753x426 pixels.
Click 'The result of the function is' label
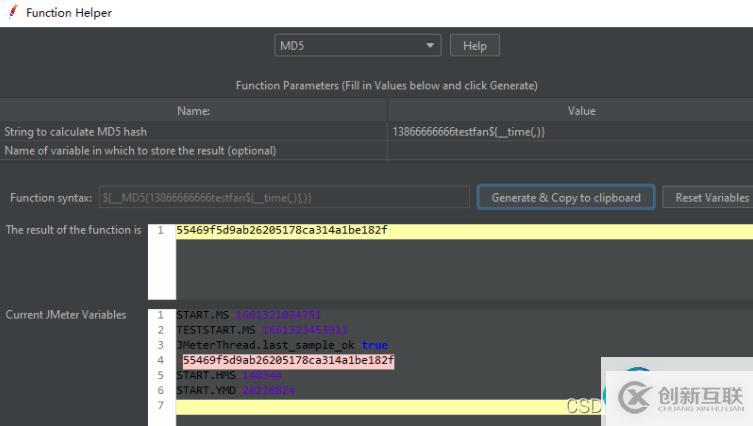click(73, 230)
